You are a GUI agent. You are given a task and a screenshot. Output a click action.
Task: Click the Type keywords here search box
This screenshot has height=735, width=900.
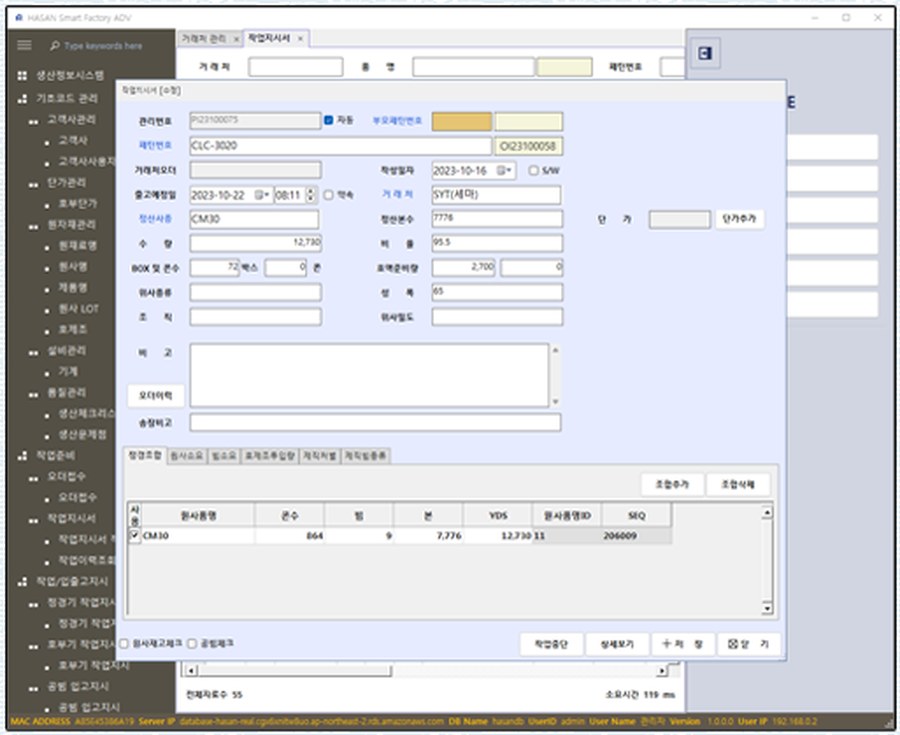(103, 46)
